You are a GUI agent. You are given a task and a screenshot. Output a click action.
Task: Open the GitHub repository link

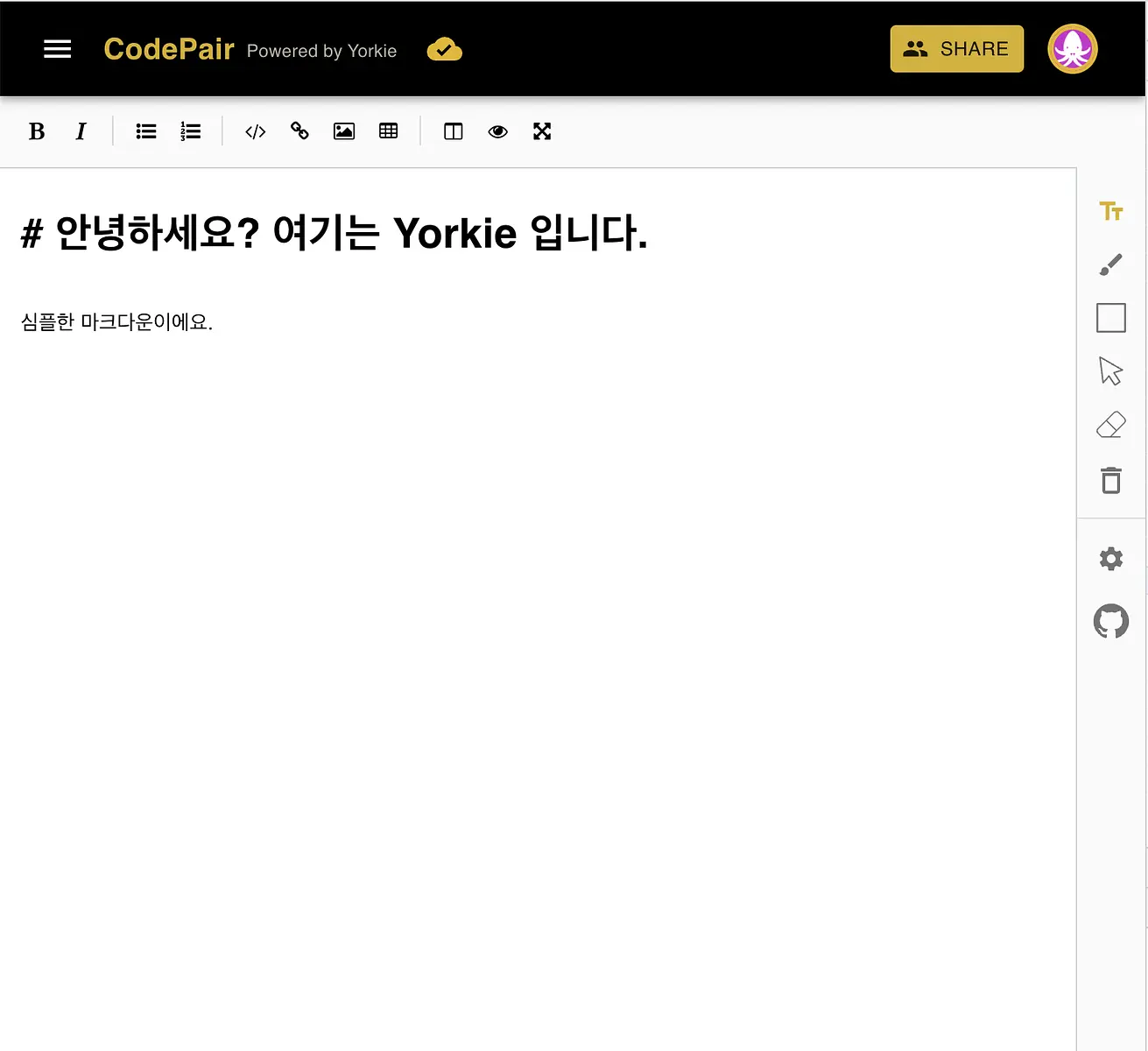coord(1111,621)
